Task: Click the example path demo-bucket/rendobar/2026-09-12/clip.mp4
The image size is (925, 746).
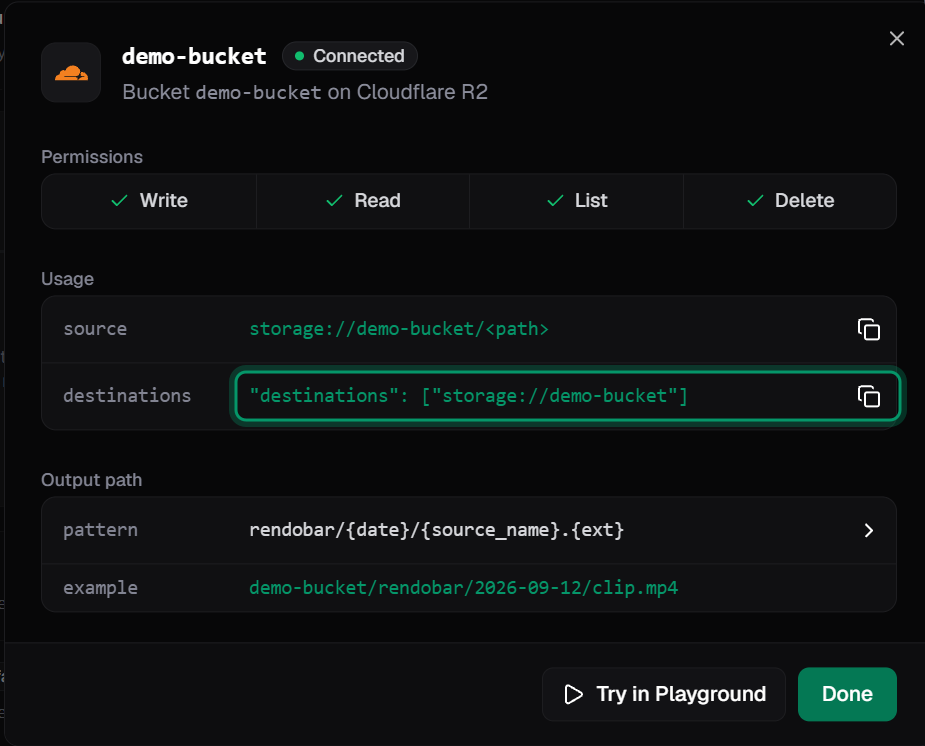Action: coord(463,588)
